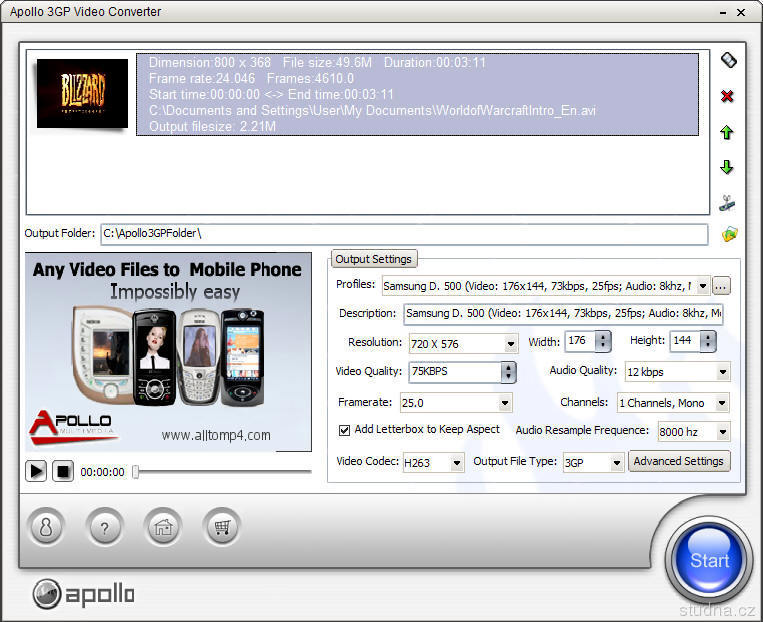Click the red X remove file icon

coord(727,96)
